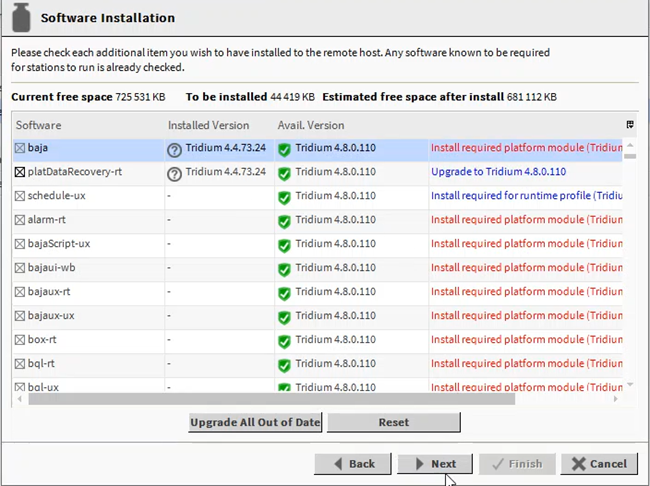Screen dimensions: 650x486
Task: Click the question mark icon beside baja installed version
Action: [174, 149]
